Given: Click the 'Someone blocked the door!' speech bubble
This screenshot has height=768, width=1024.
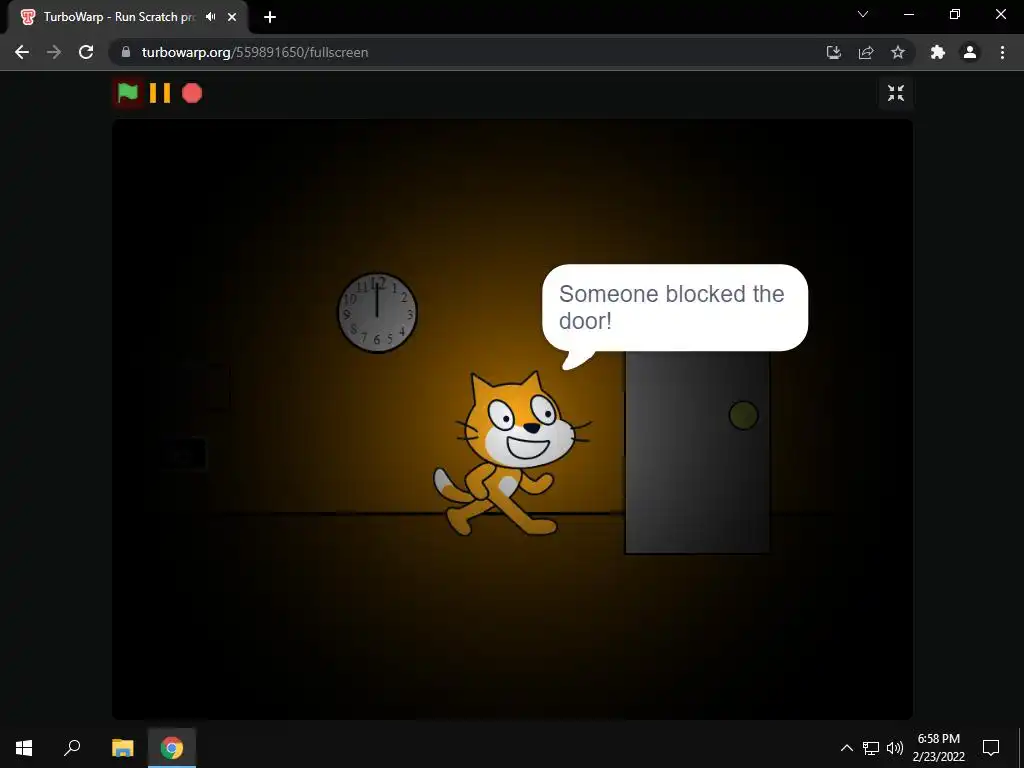Looking at the screenshot, I should (x=675, y=308).
